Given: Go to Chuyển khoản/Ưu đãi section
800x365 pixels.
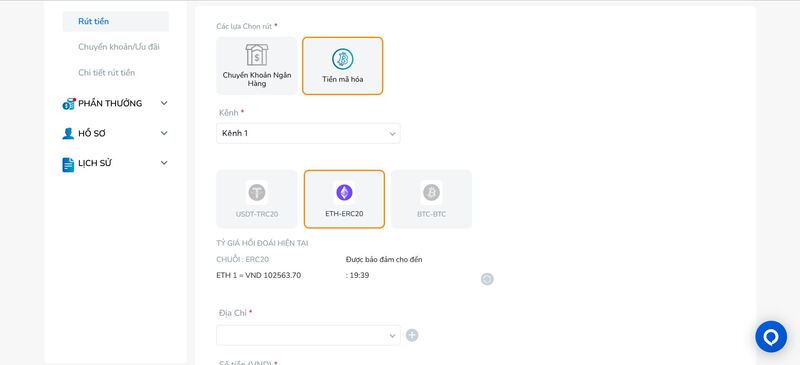Looking at the screenshot, I should pos(119,47).
